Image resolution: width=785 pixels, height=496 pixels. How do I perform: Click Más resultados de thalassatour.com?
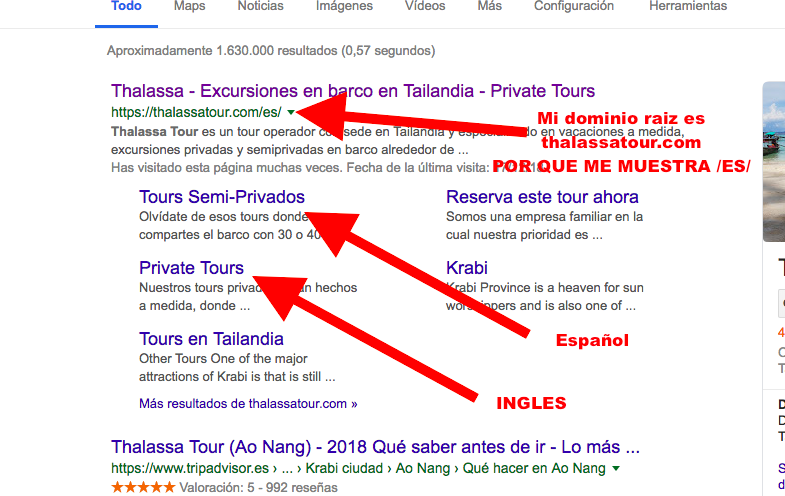tap(248, 403)
